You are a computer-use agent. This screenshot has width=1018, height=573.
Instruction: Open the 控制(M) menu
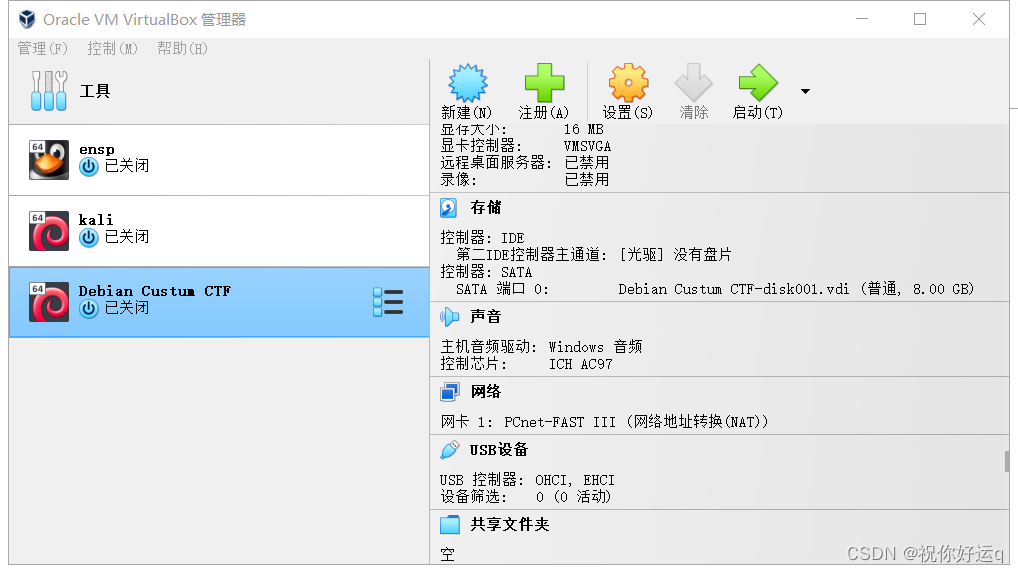(x=112, y=49)
